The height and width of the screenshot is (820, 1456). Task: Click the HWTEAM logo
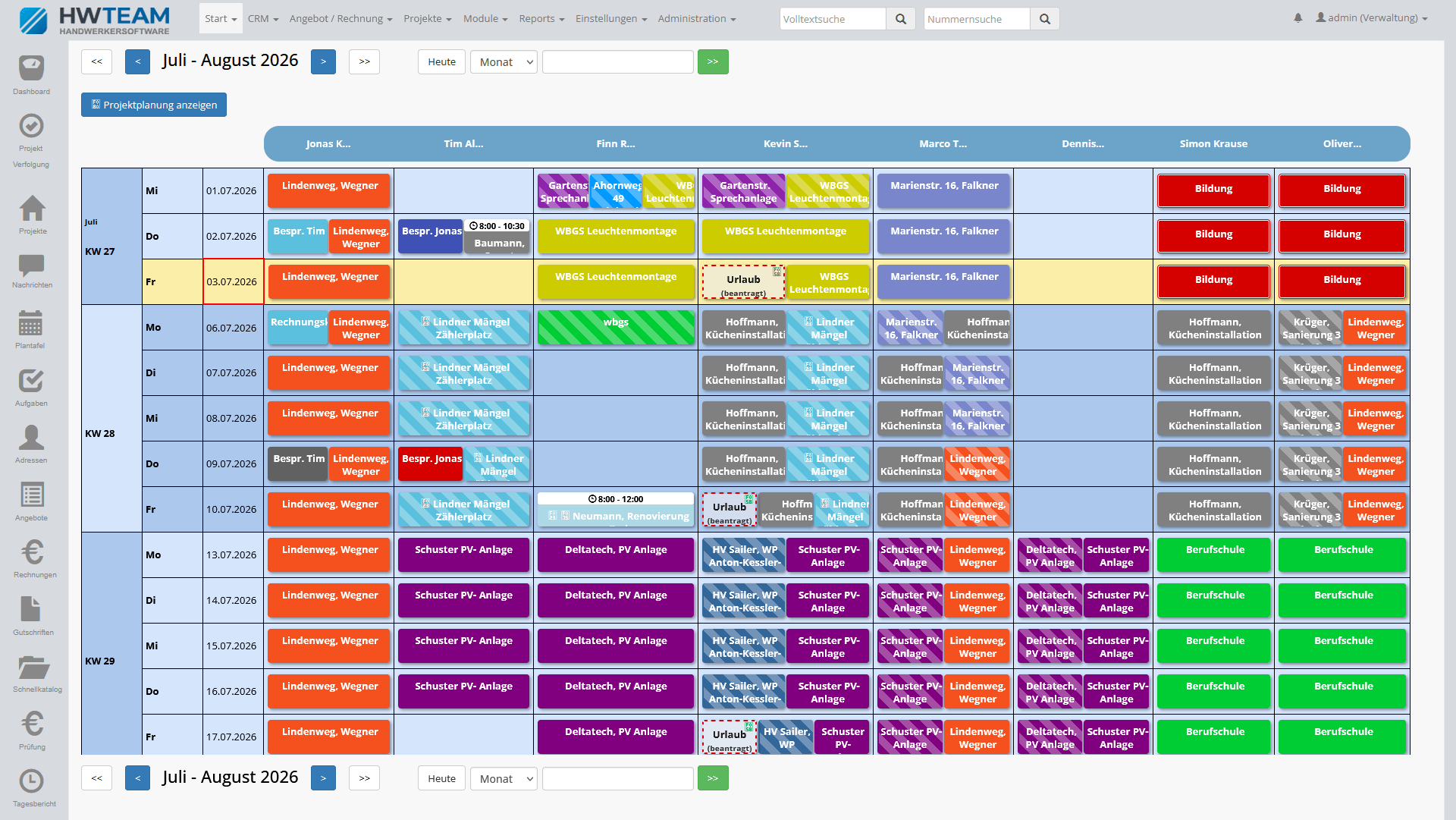point(95,20)
